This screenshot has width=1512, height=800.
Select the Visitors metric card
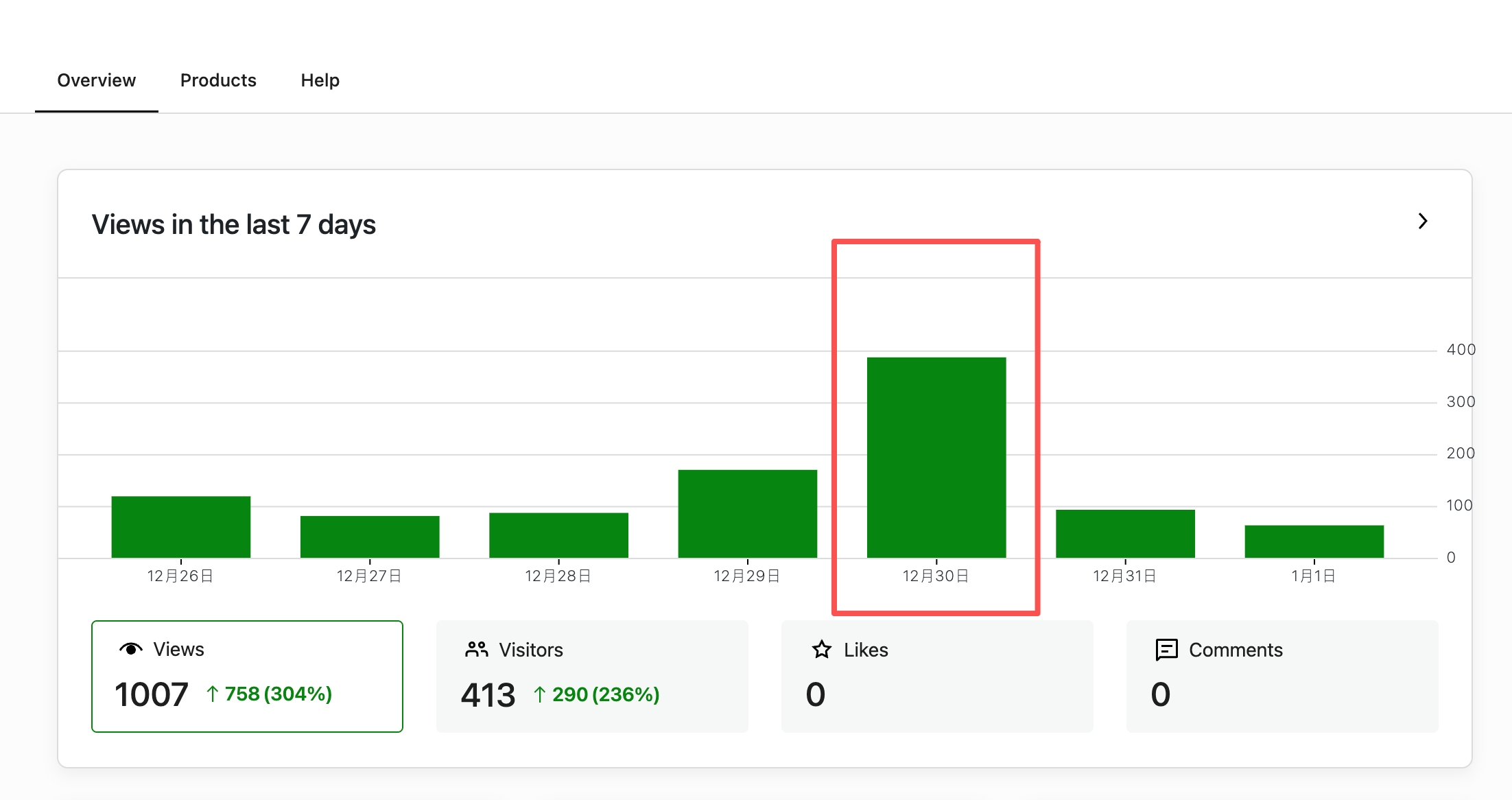click(x=591, y=676)
